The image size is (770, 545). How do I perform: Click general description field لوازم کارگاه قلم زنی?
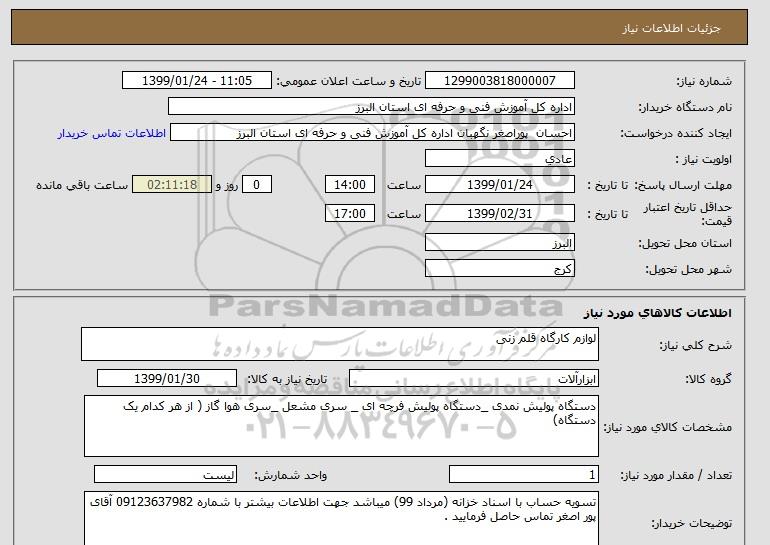[340, 344]
